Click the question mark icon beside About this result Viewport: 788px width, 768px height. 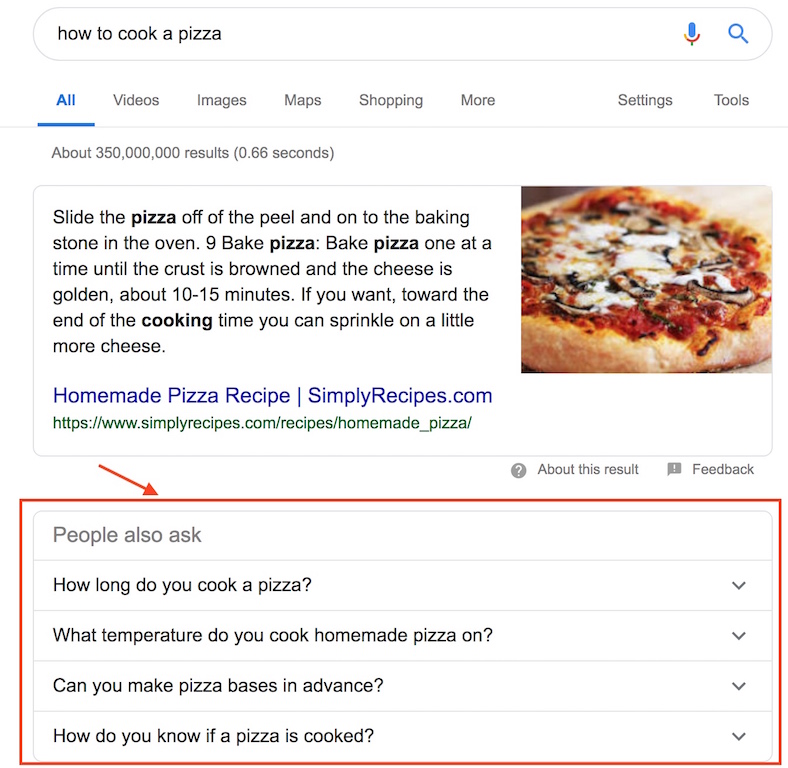518,470
